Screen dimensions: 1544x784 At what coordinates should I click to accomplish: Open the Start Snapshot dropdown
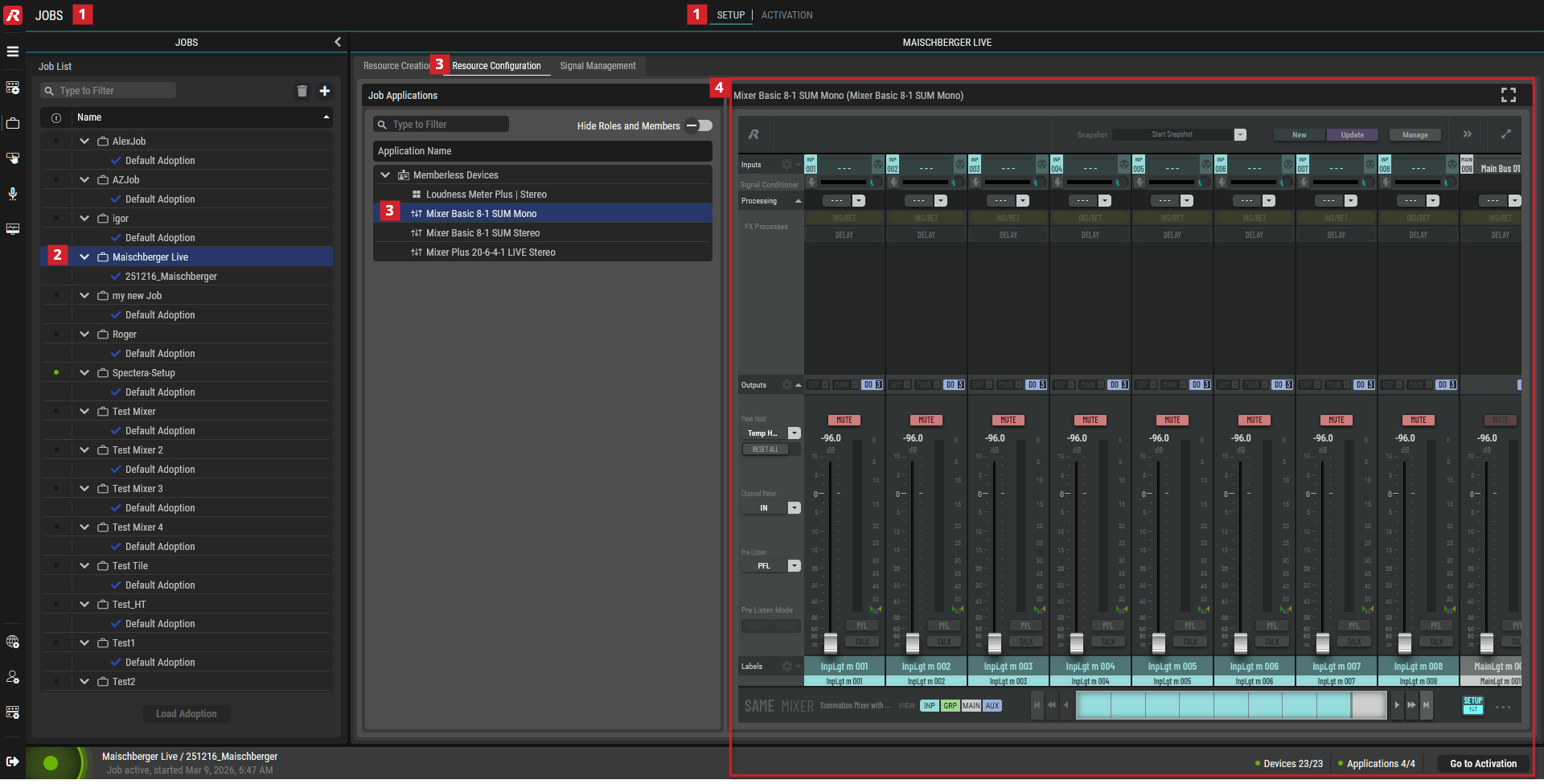coord(1240,135)
